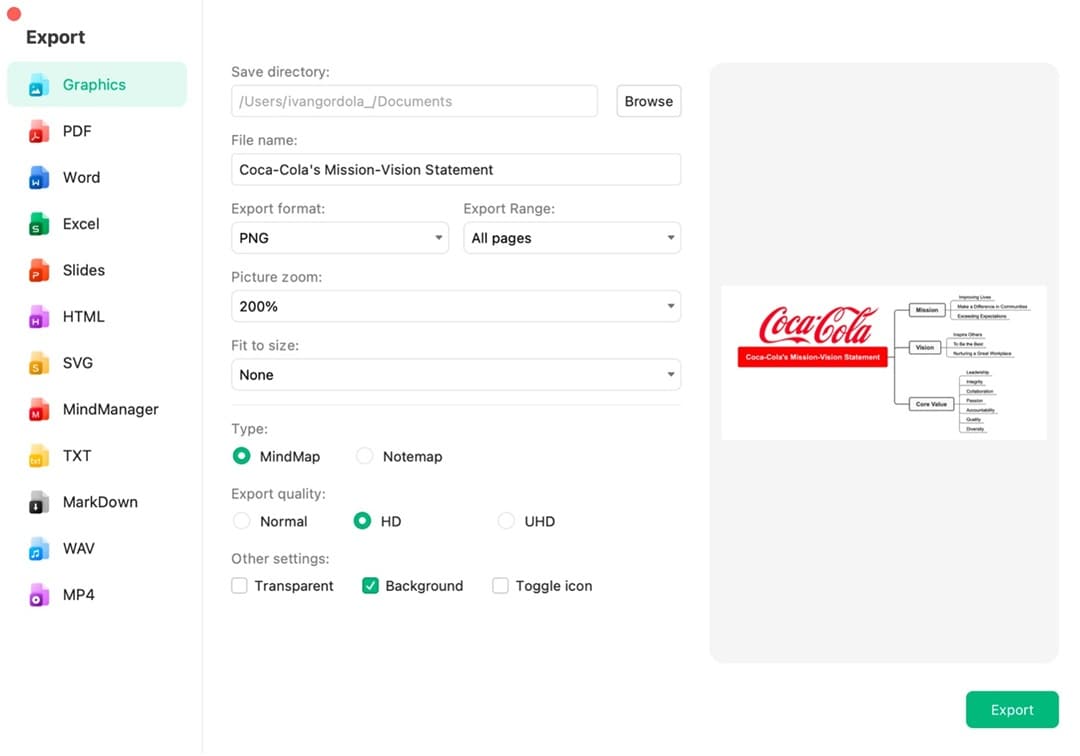Expand the Export format PNG dropdown
The height and width of the screenshot is (756, 1080).
[340, 238]
